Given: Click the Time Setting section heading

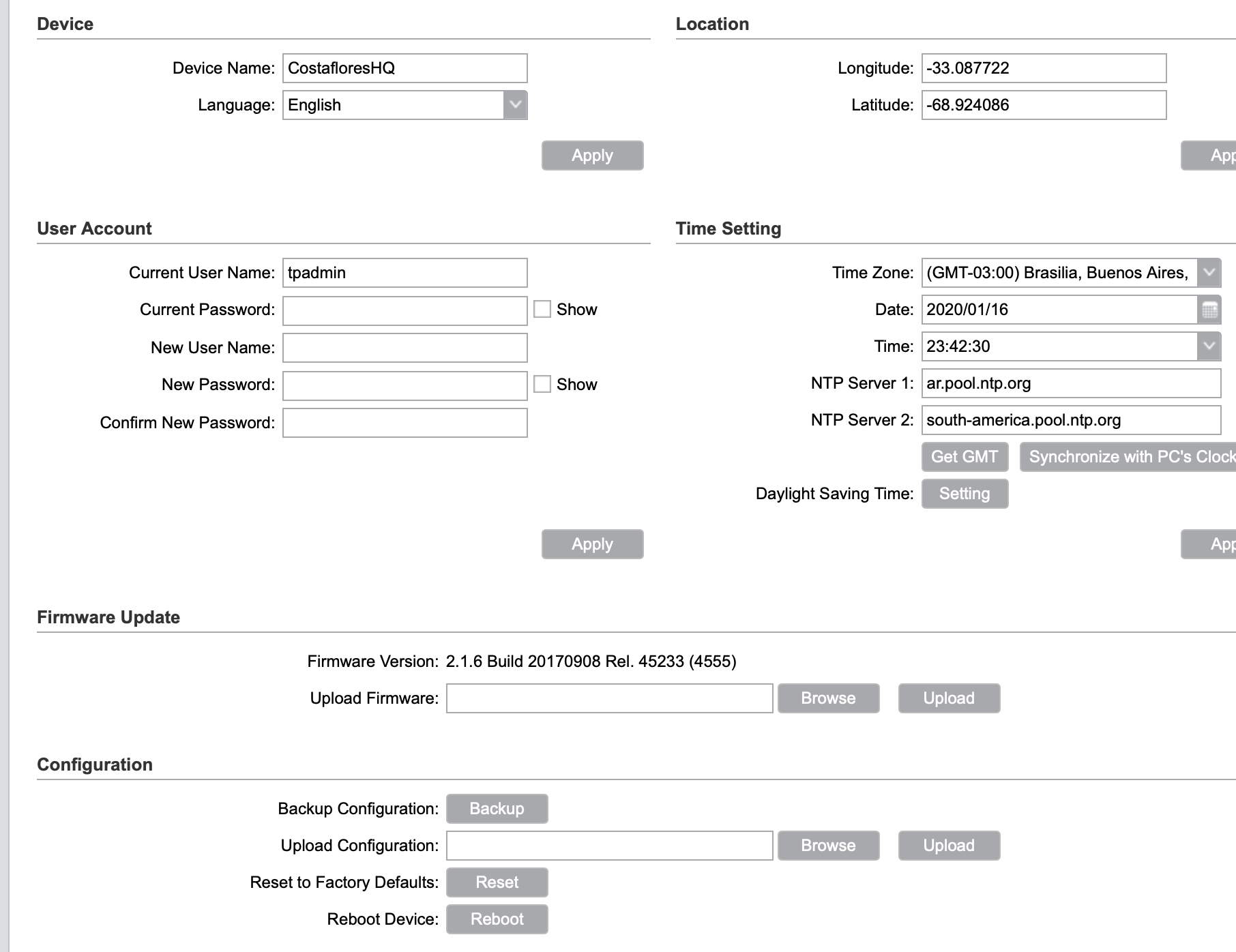Looking at the screenshot, I should 729,228.
